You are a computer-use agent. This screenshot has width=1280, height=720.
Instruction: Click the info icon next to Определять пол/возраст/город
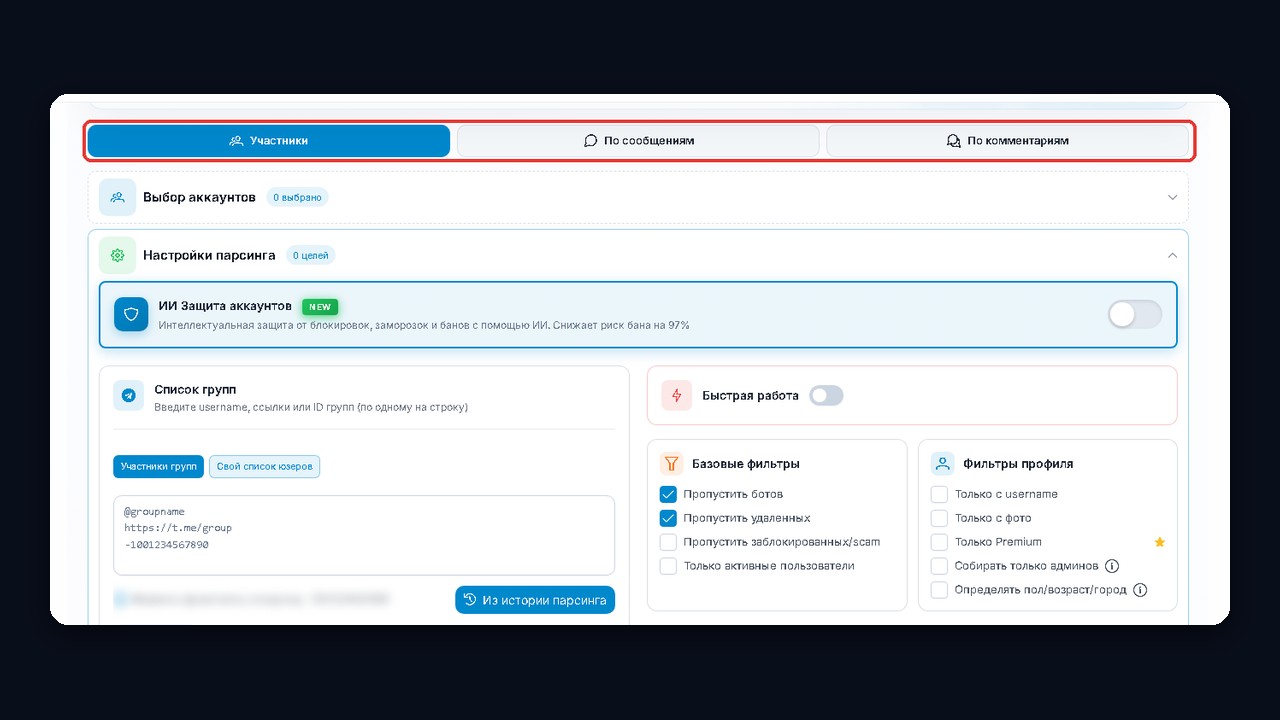[1140, 590]
